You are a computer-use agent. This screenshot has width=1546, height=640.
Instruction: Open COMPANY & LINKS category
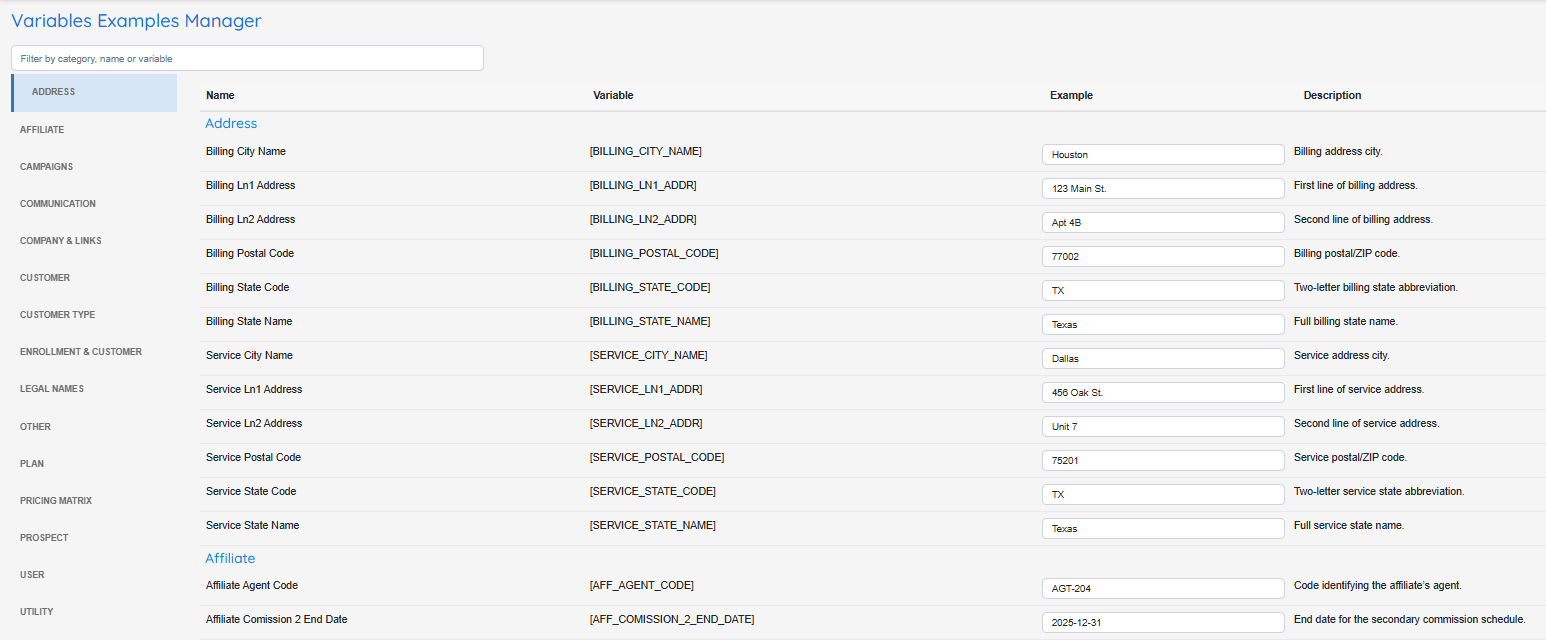(x=60, y=241)
